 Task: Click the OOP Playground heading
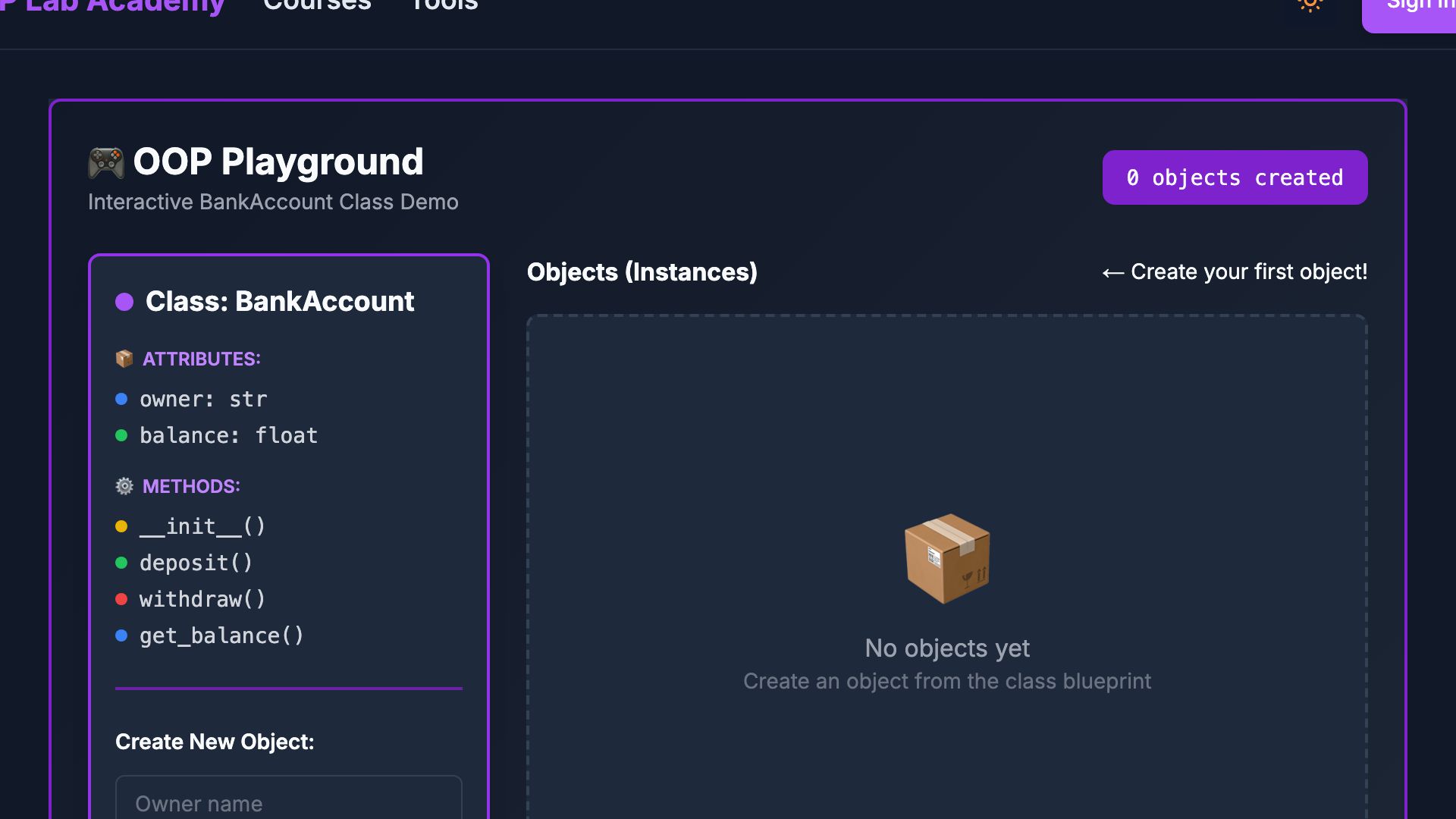pos(278,162)
